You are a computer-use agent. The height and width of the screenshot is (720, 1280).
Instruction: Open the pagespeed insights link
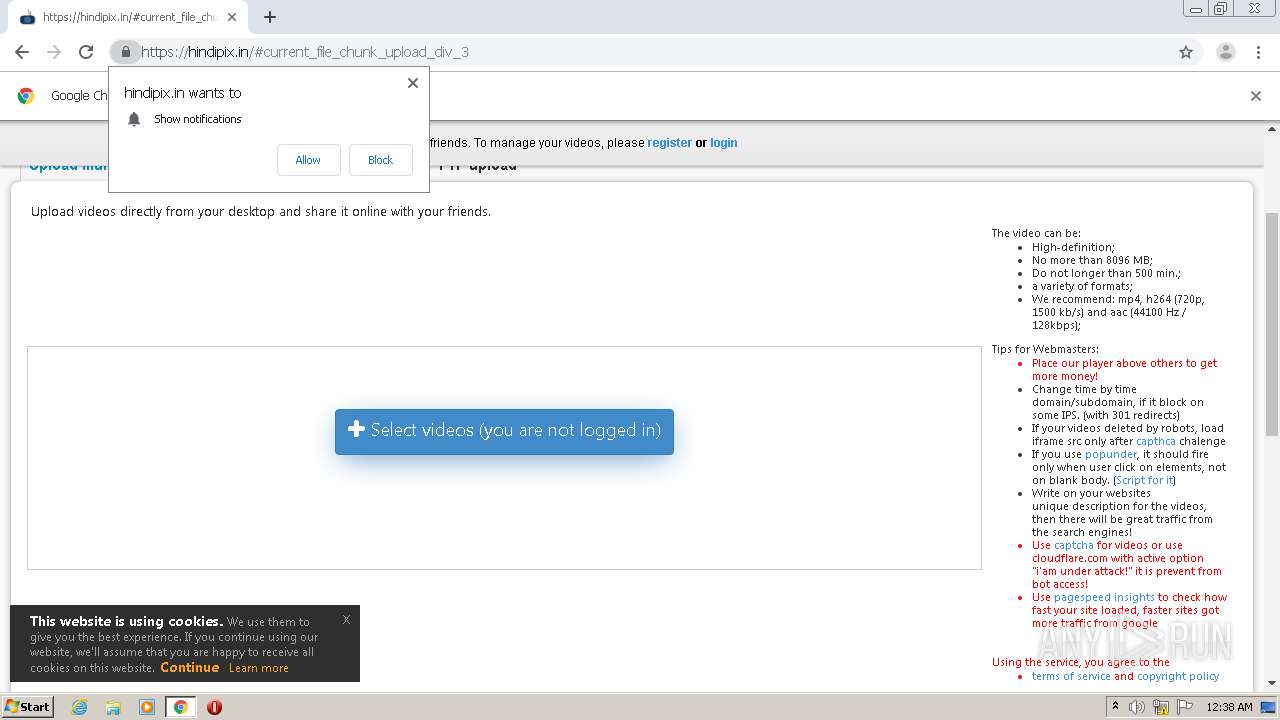point(1104,597)
